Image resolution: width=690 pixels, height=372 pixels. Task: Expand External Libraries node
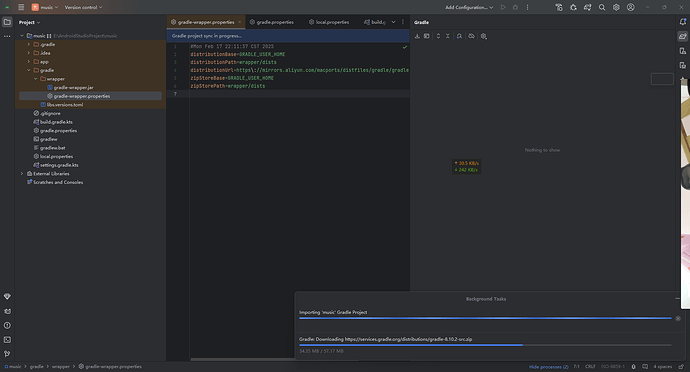(22, 173)
